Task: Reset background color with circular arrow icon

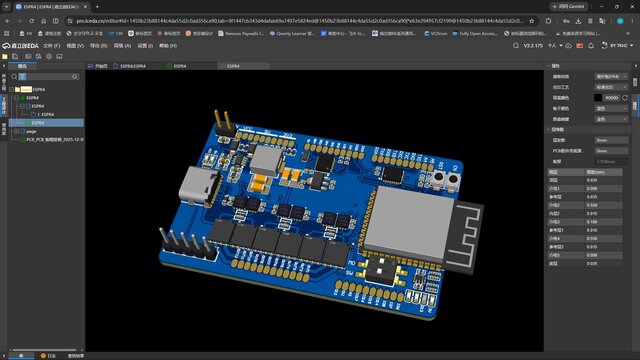Action: tap(624, 98)
